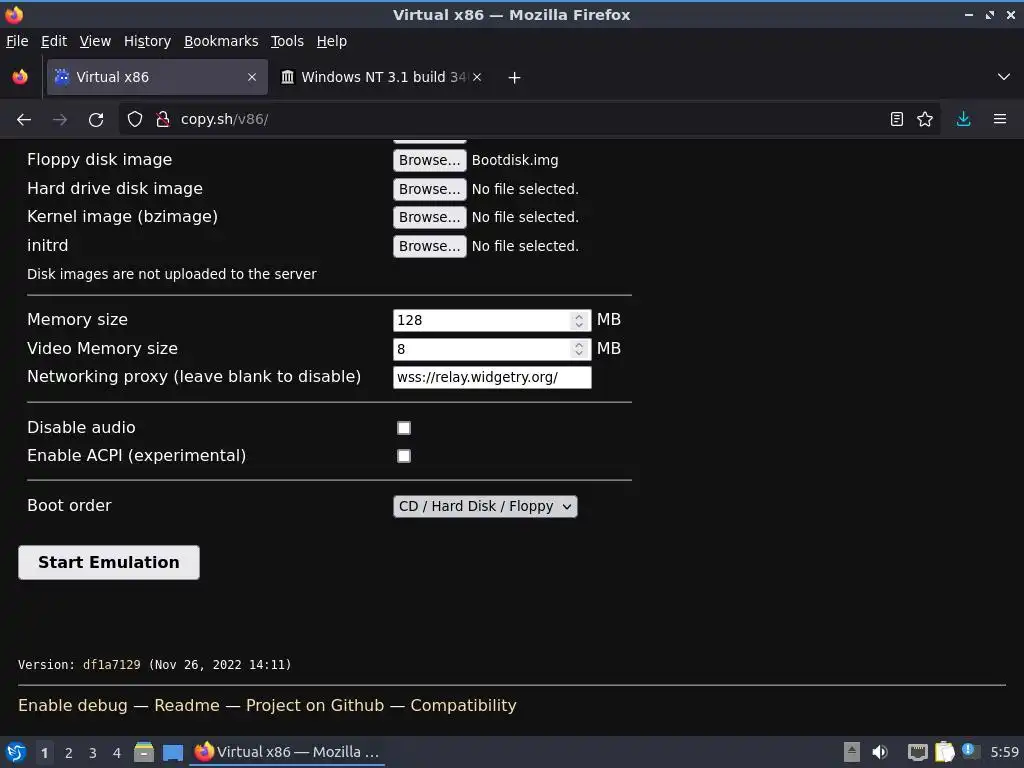Launch file manager from taskbar

144,752
